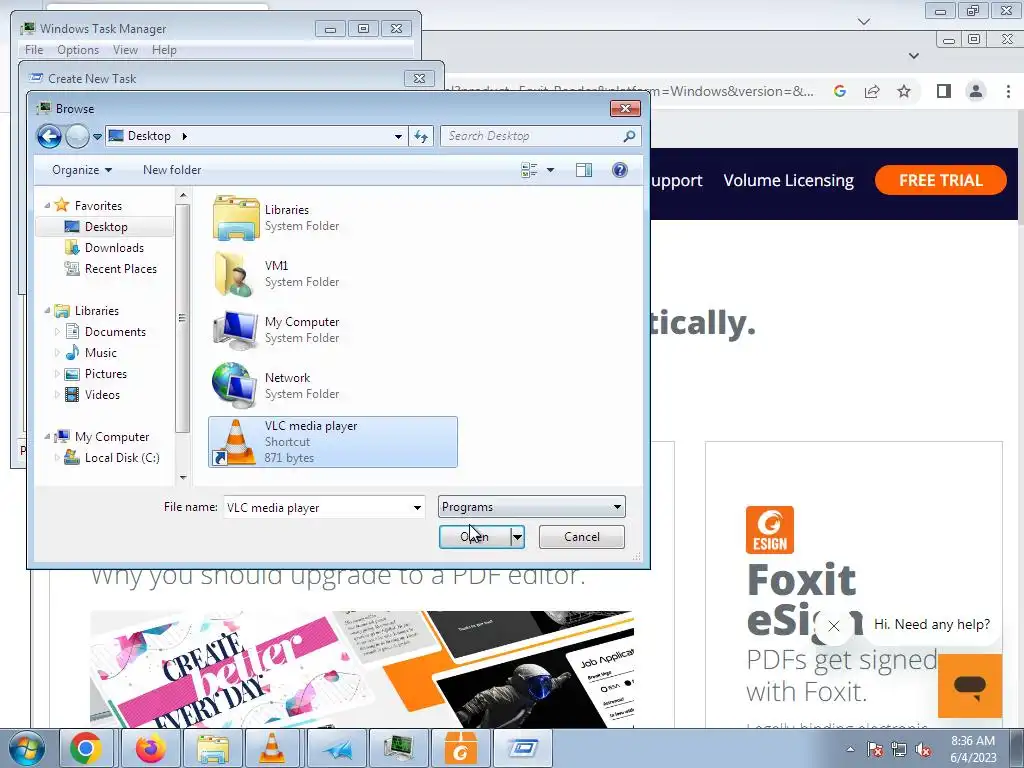
Task: Collapse My Computer in navigation pane
Action: point(47,436)
